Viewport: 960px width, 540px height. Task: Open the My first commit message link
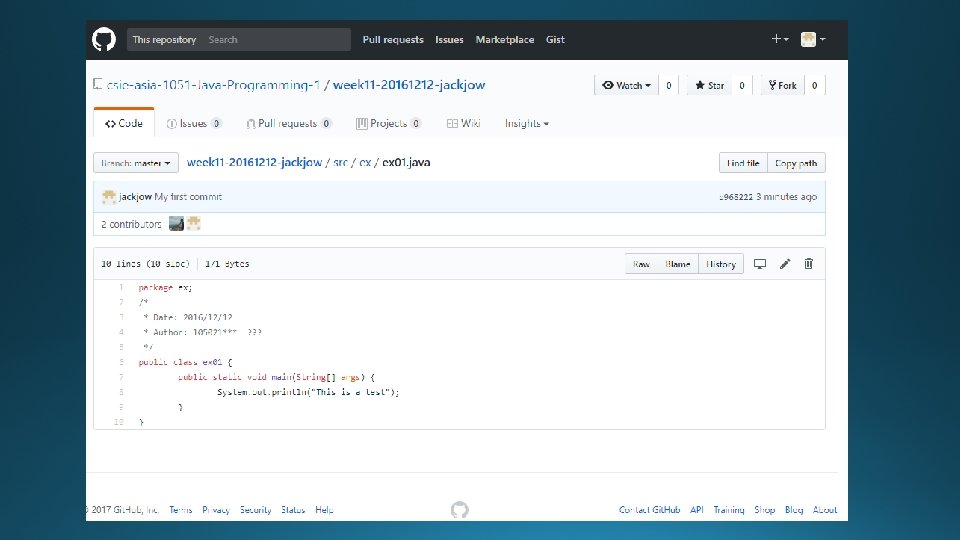pos(189,197)
